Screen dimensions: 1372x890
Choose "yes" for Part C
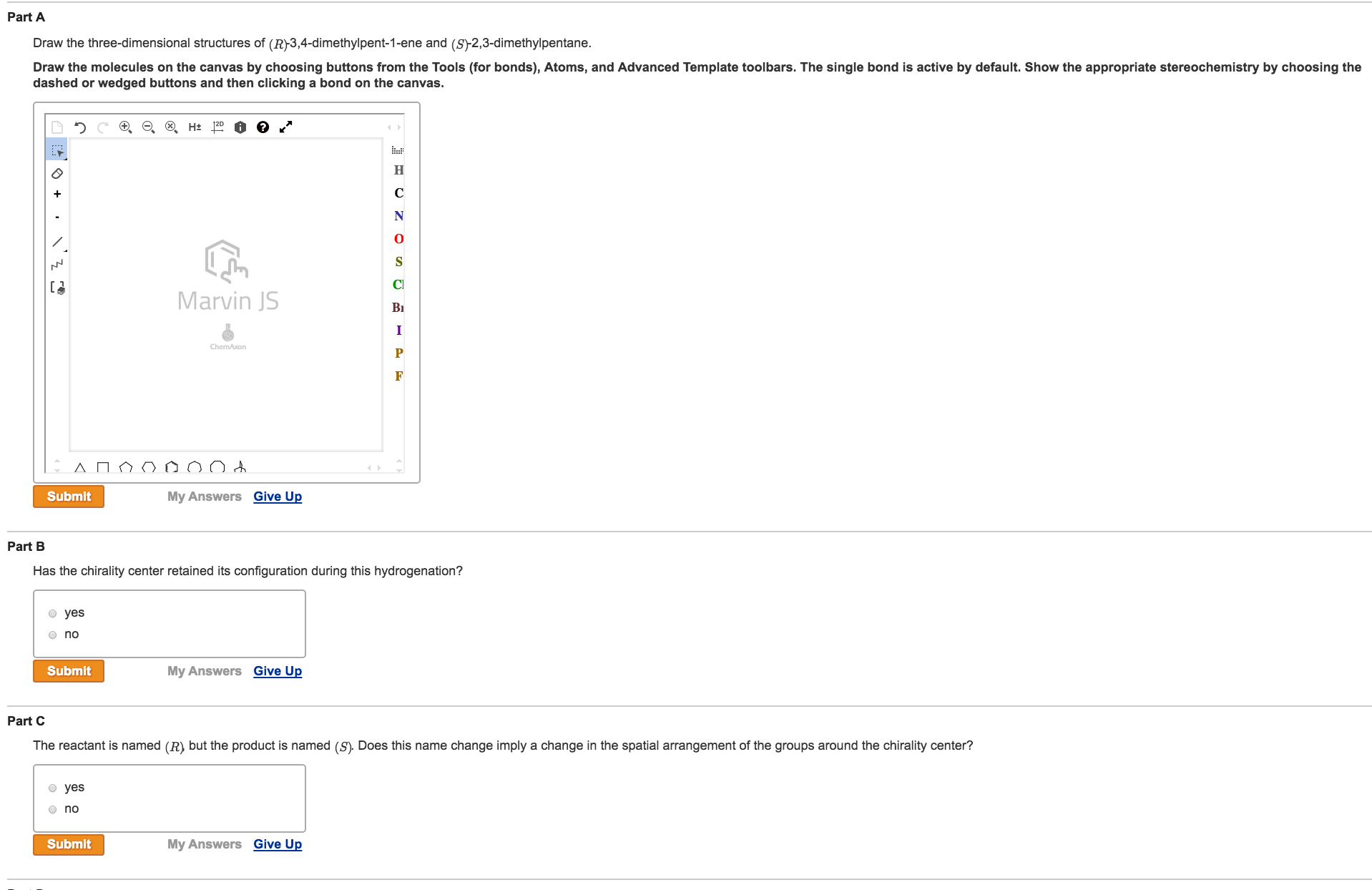coord(53,788)
